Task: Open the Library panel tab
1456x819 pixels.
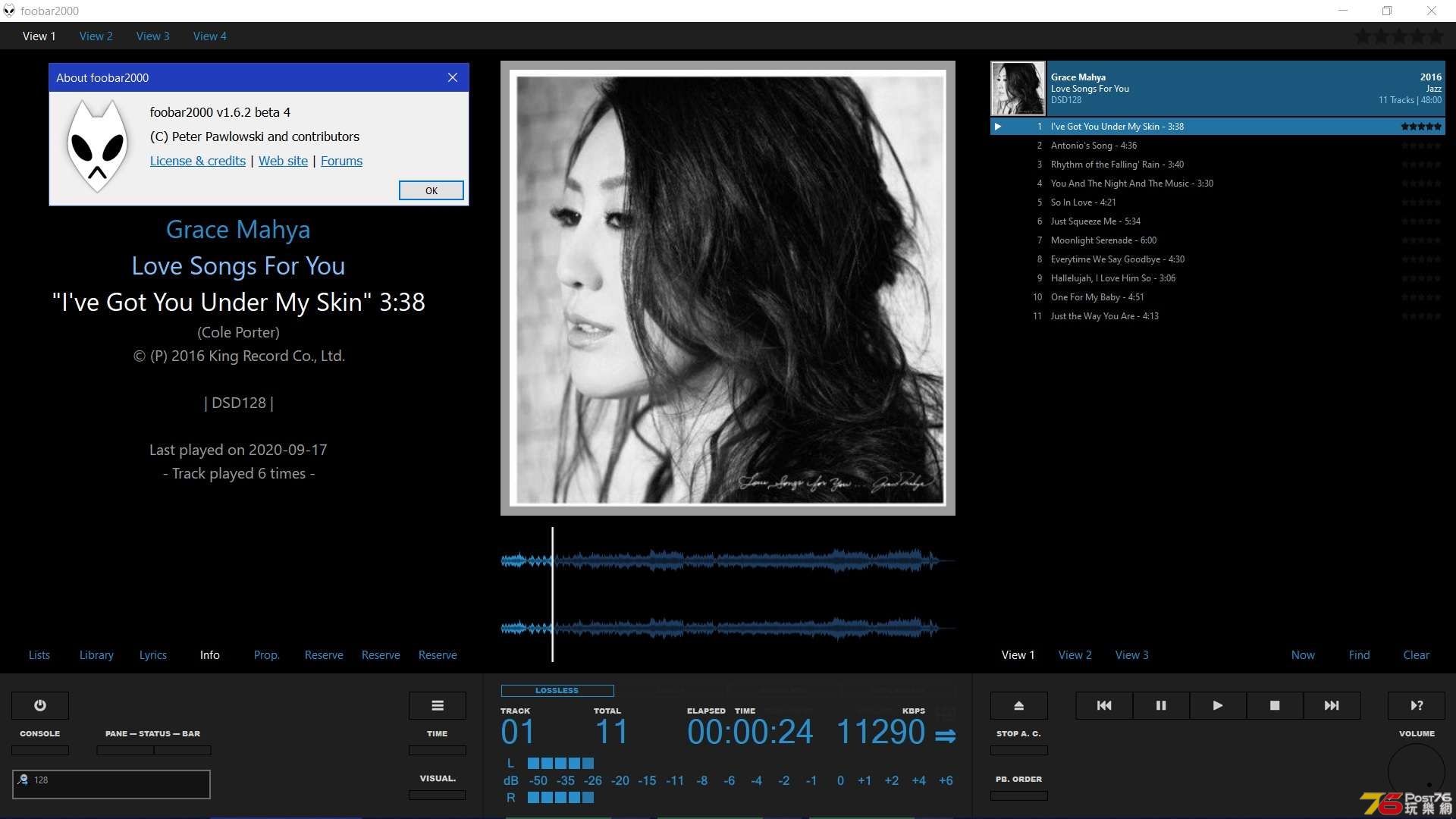Action: (96, 654)
